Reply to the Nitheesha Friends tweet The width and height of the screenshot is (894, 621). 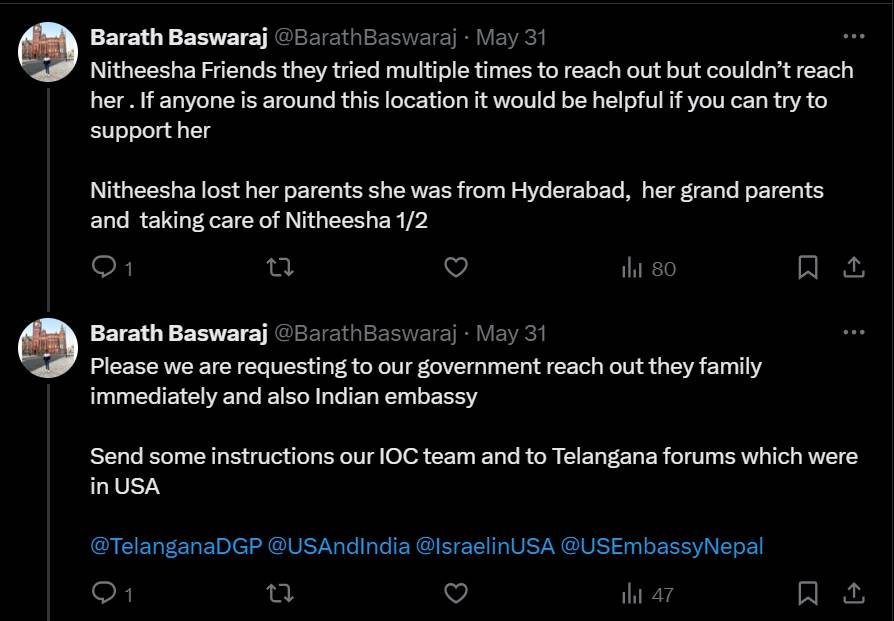coord(104,268)
